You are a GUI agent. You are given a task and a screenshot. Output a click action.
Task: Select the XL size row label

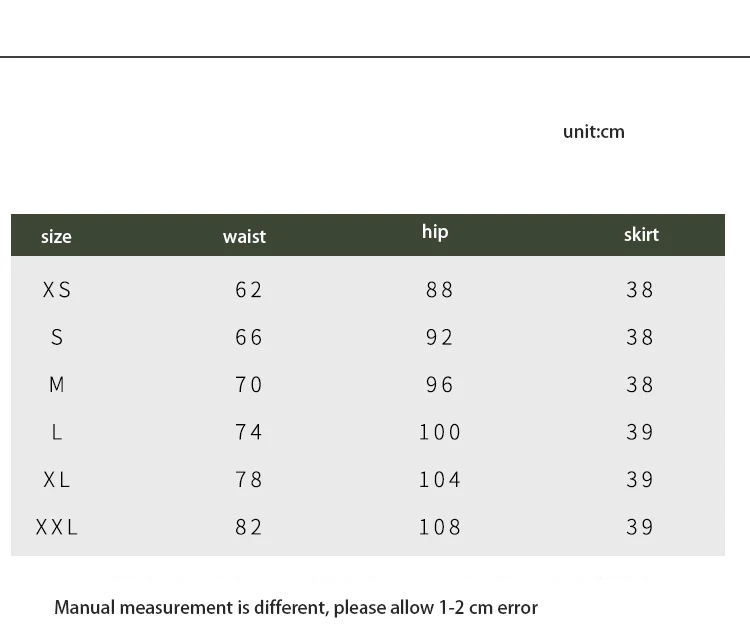tap(57, 479)
